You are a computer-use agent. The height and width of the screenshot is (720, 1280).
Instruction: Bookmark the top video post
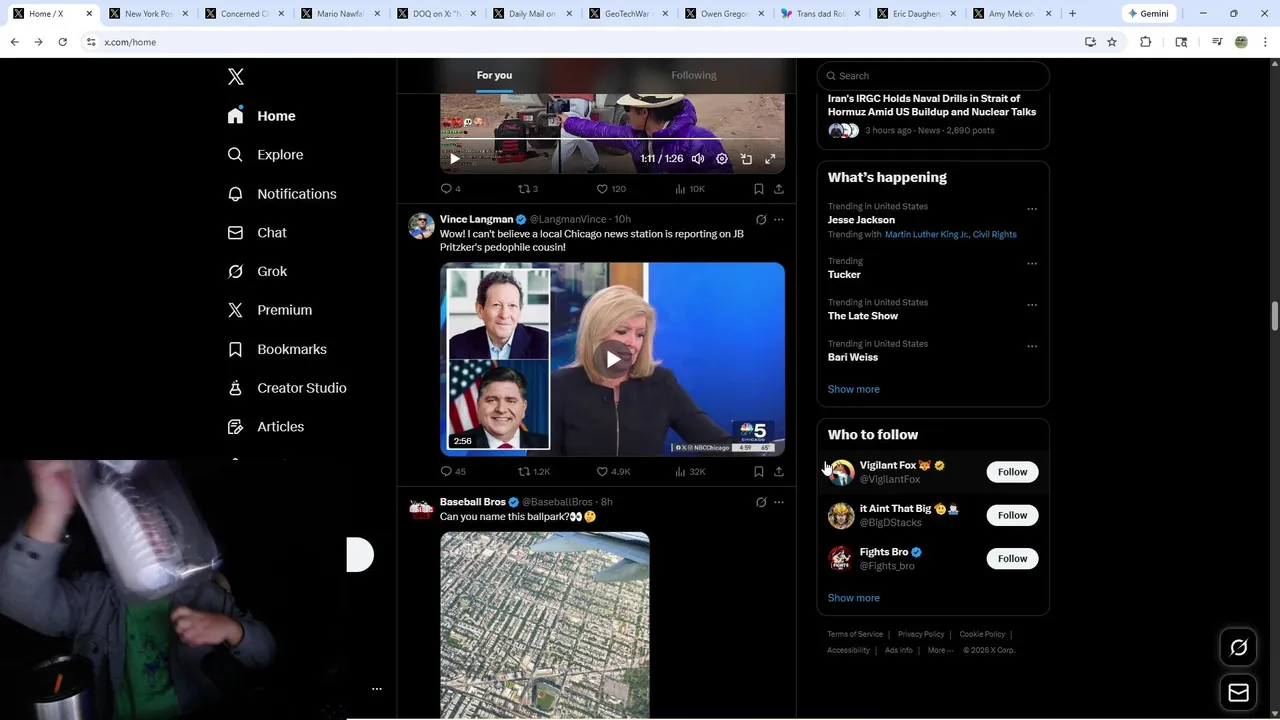[x=758, y=188]
